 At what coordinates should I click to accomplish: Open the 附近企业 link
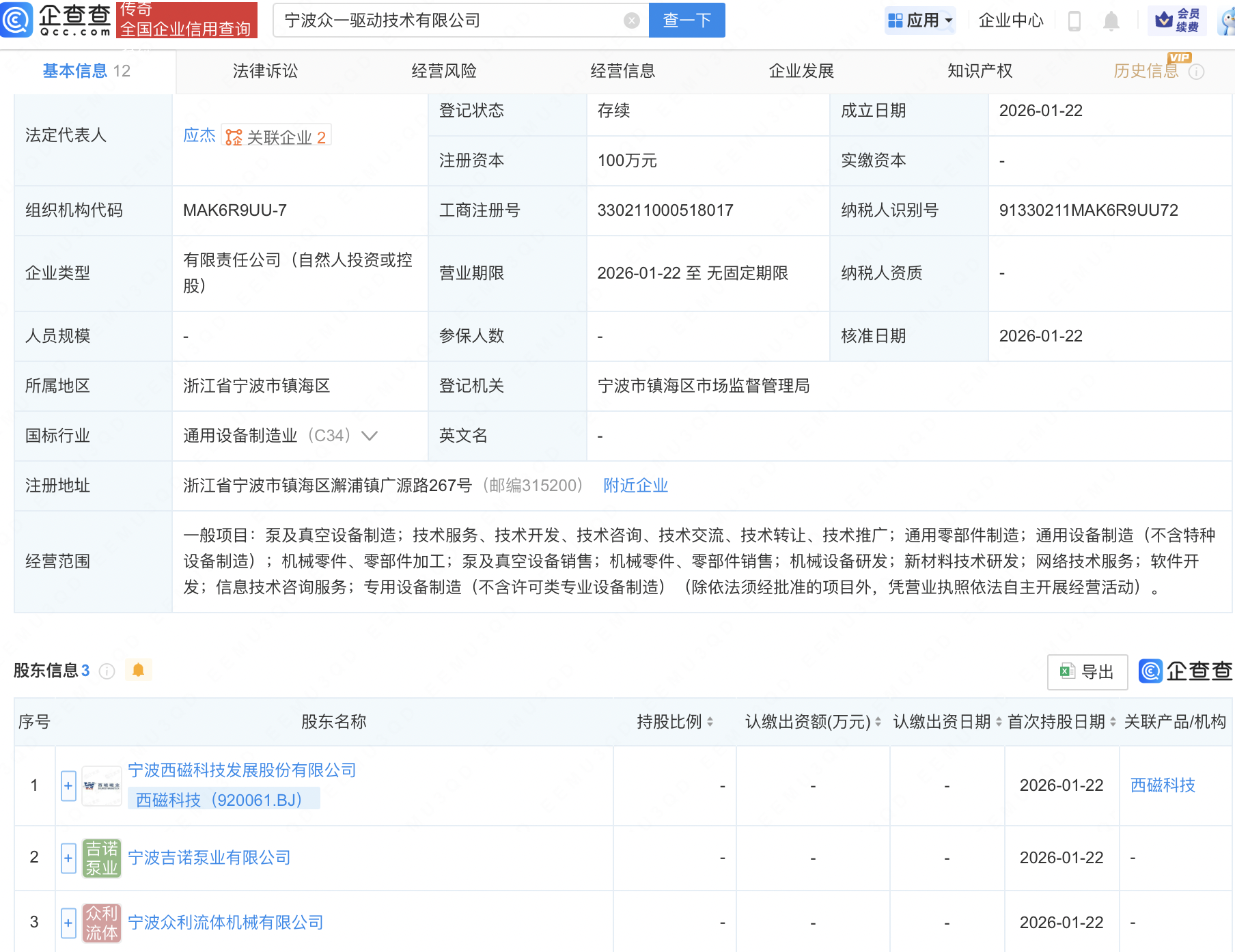pos(635,486)
